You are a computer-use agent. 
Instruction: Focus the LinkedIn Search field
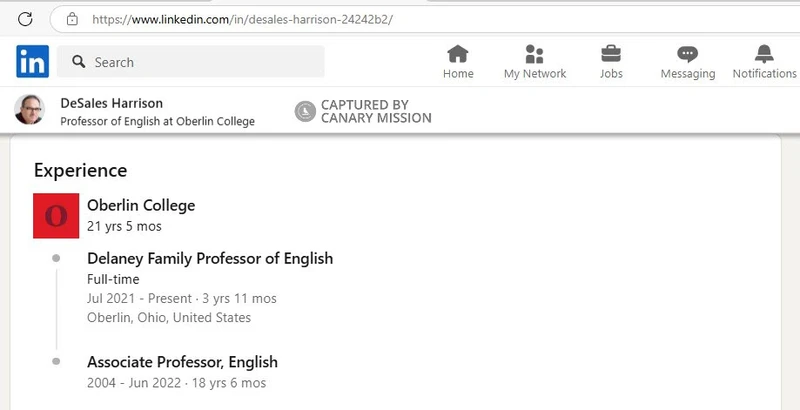(x=190, y=62)
